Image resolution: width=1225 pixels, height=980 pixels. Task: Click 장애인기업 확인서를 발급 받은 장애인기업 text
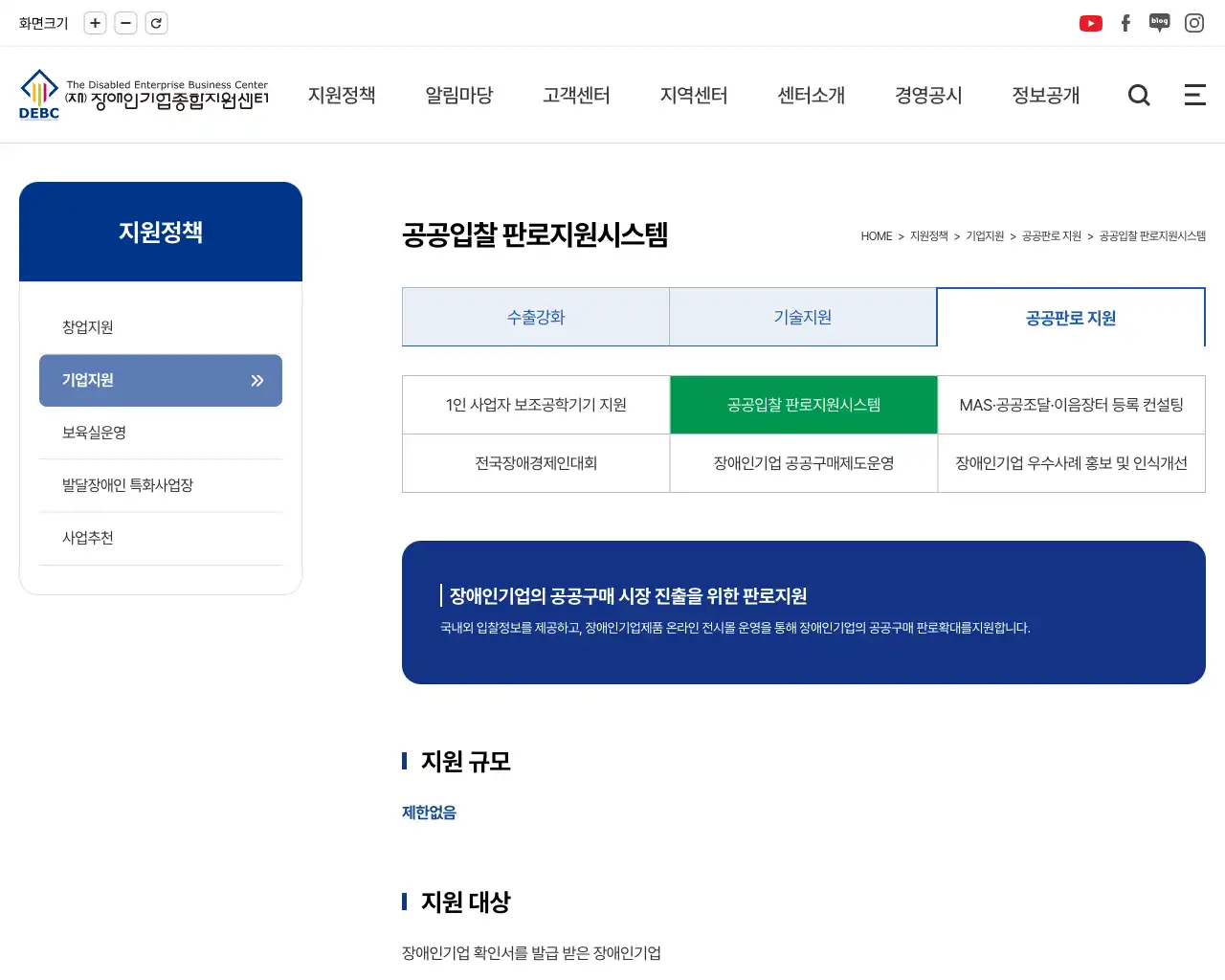click(x=531, y=953)
